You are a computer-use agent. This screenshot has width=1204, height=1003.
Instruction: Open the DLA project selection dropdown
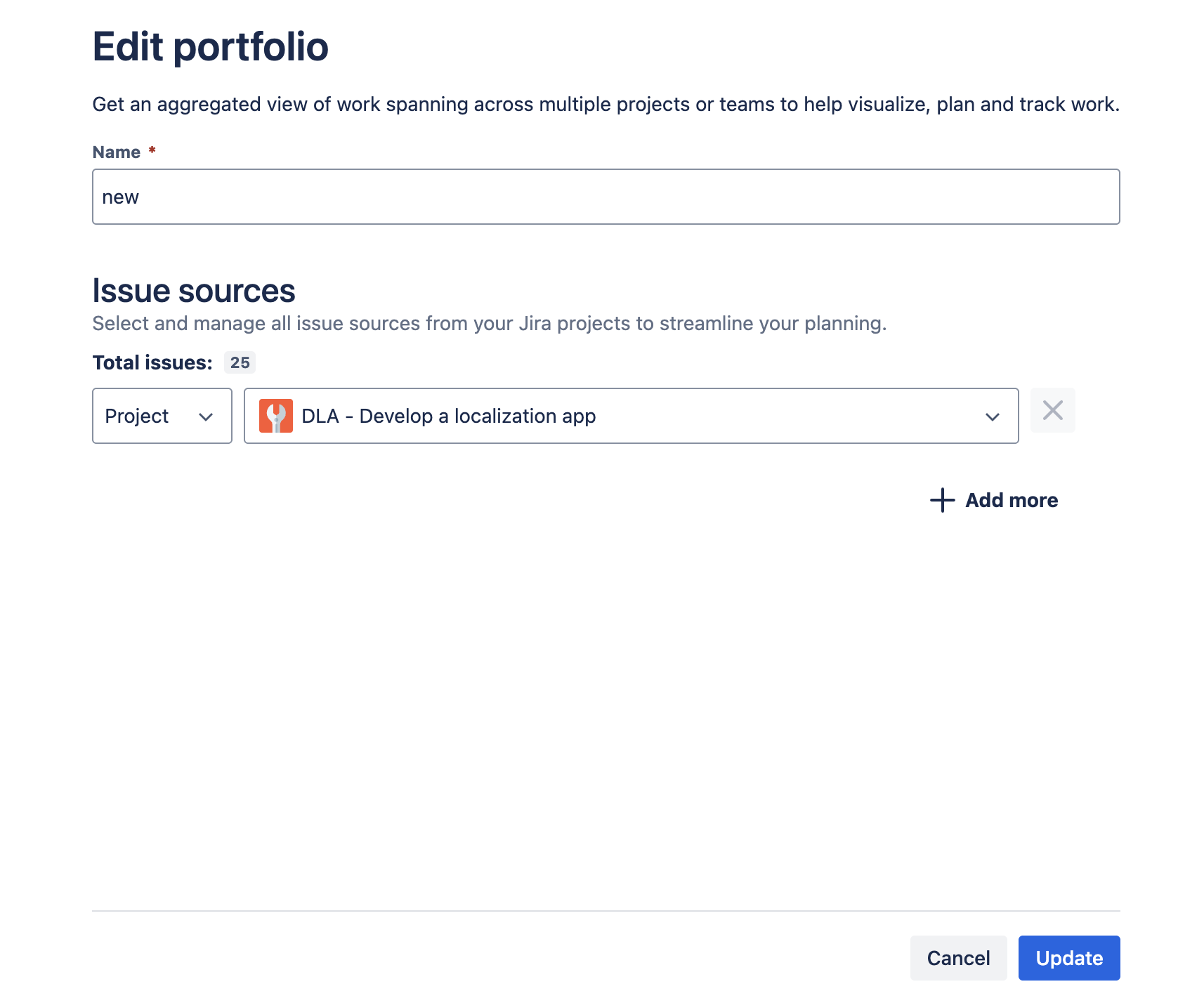(x=631, y=416)
